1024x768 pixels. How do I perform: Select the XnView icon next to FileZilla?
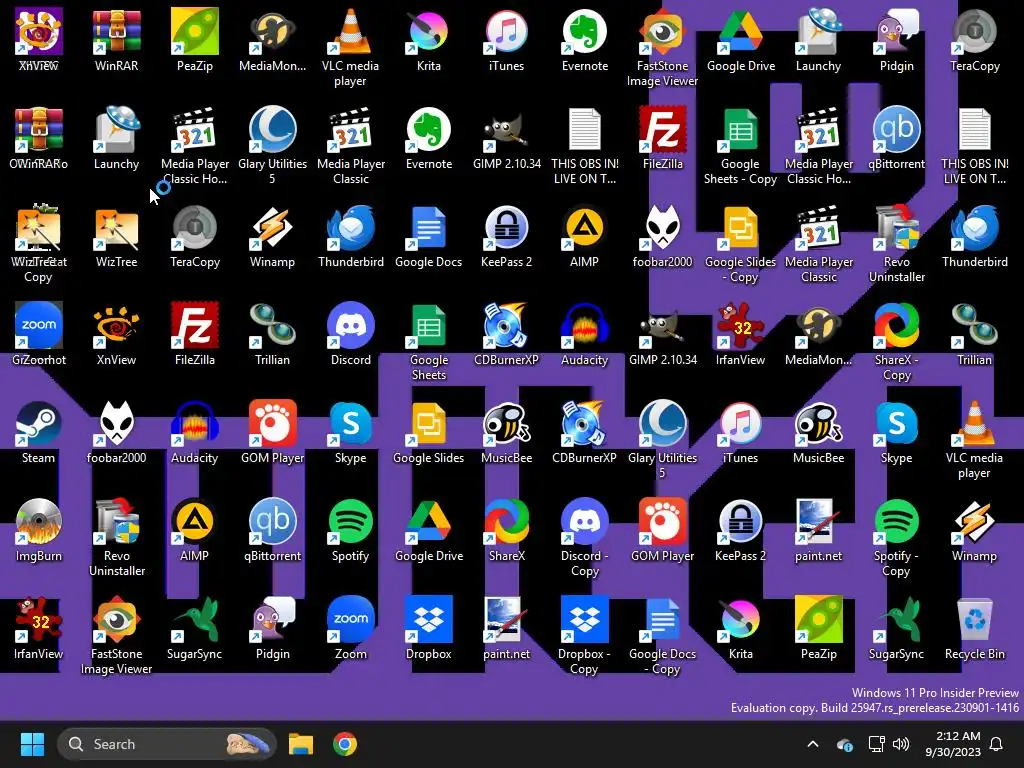(116, 334)
